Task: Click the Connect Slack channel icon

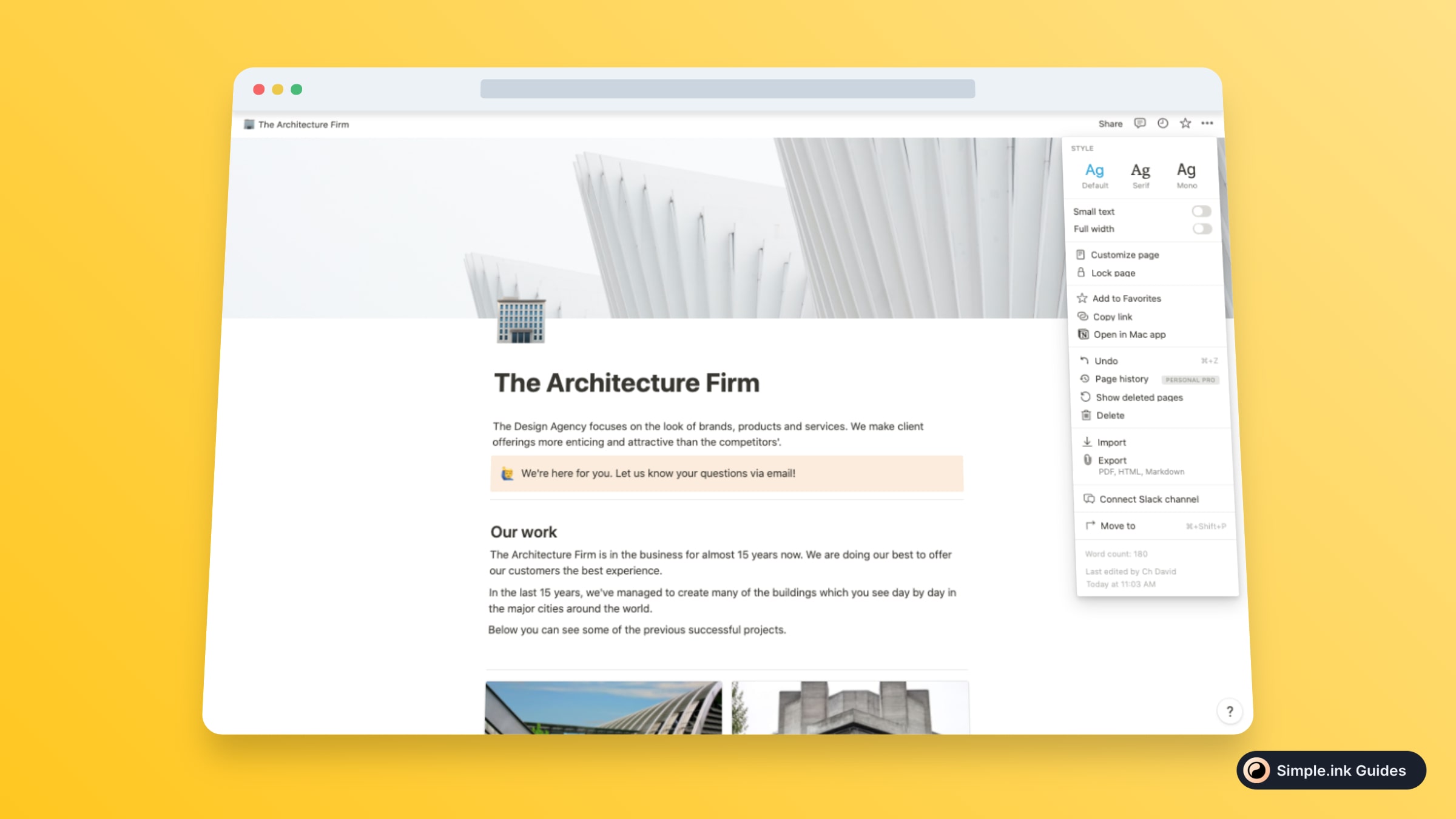Action: 1087,499
